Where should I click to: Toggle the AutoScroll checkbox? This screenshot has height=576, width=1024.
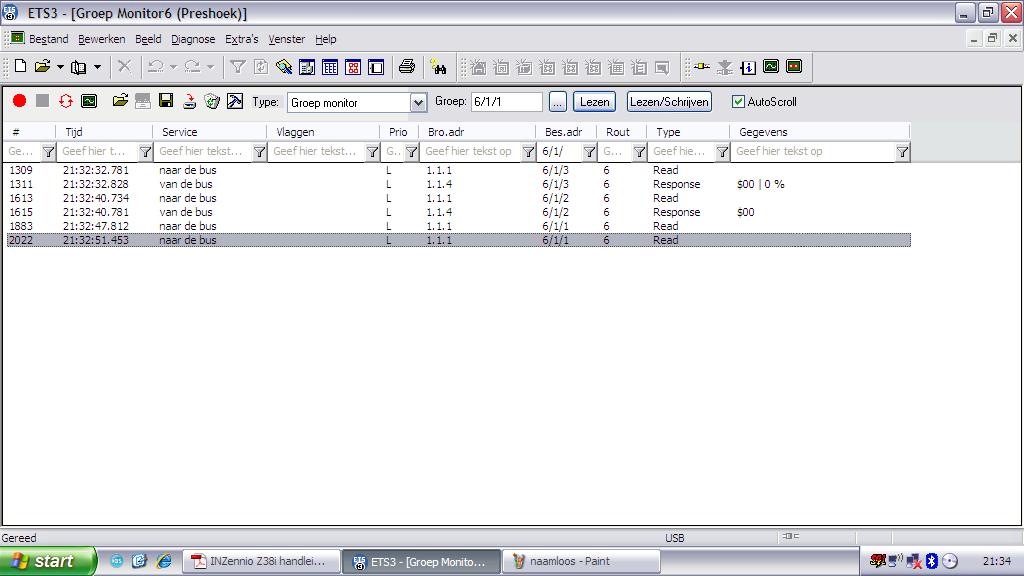(x=739, y=102)
